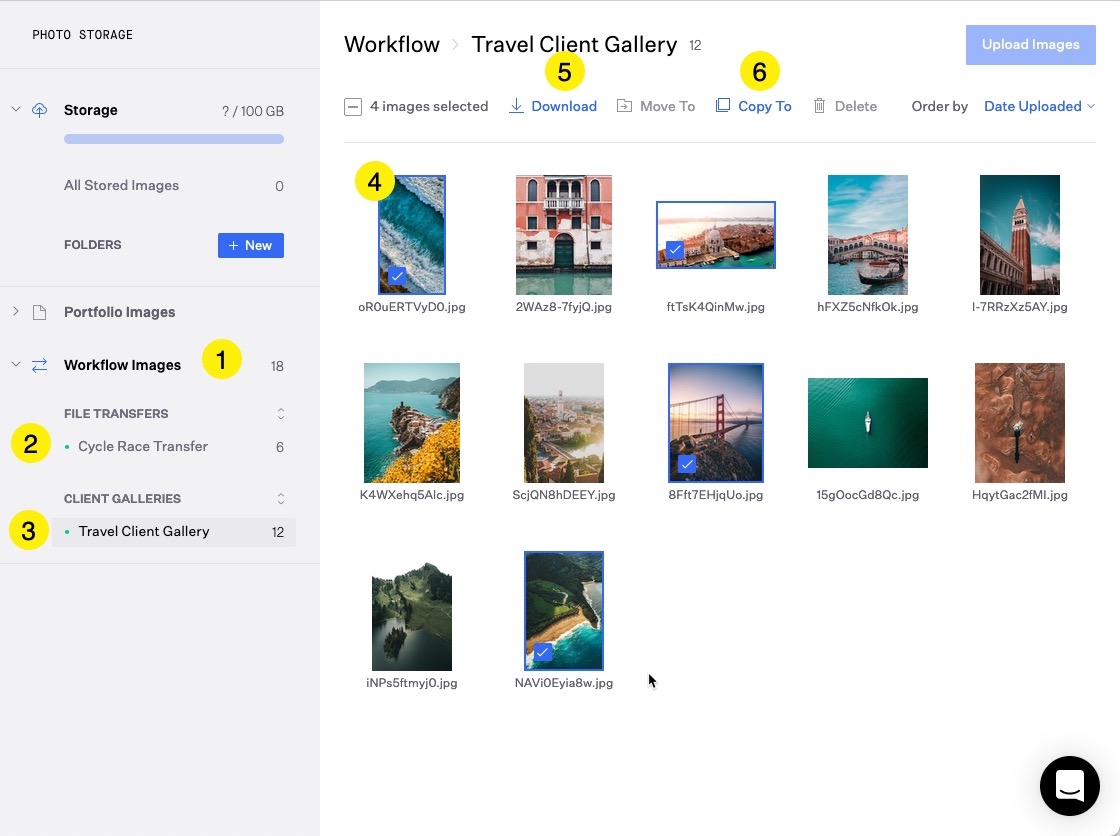This screenshot has width=1120, height=836.
Task: Select the 15gOocGd8Qc.jpg boat thumbnail
Action: [867, 423]
